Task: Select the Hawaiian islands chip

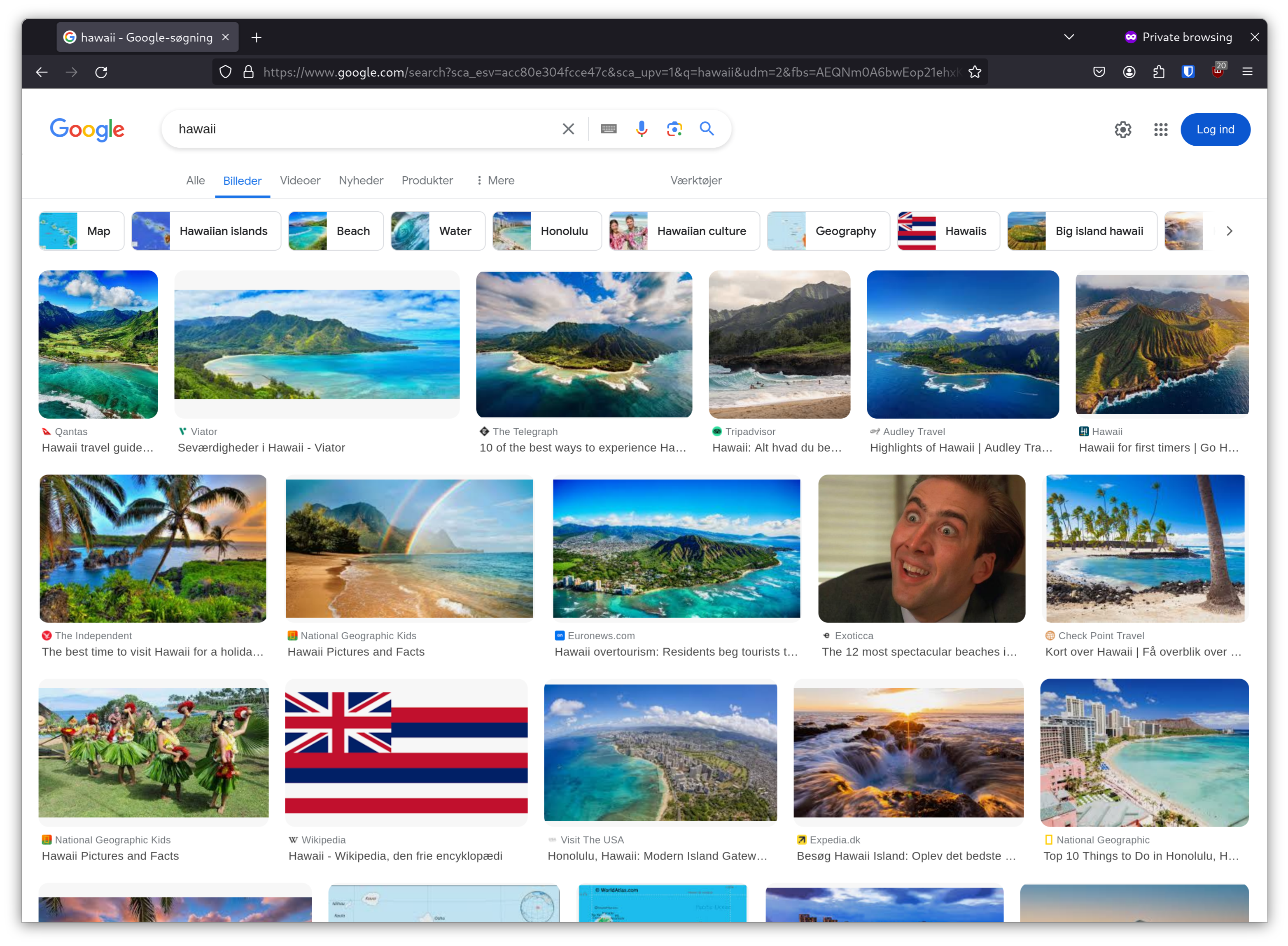Action: [206, 231]
